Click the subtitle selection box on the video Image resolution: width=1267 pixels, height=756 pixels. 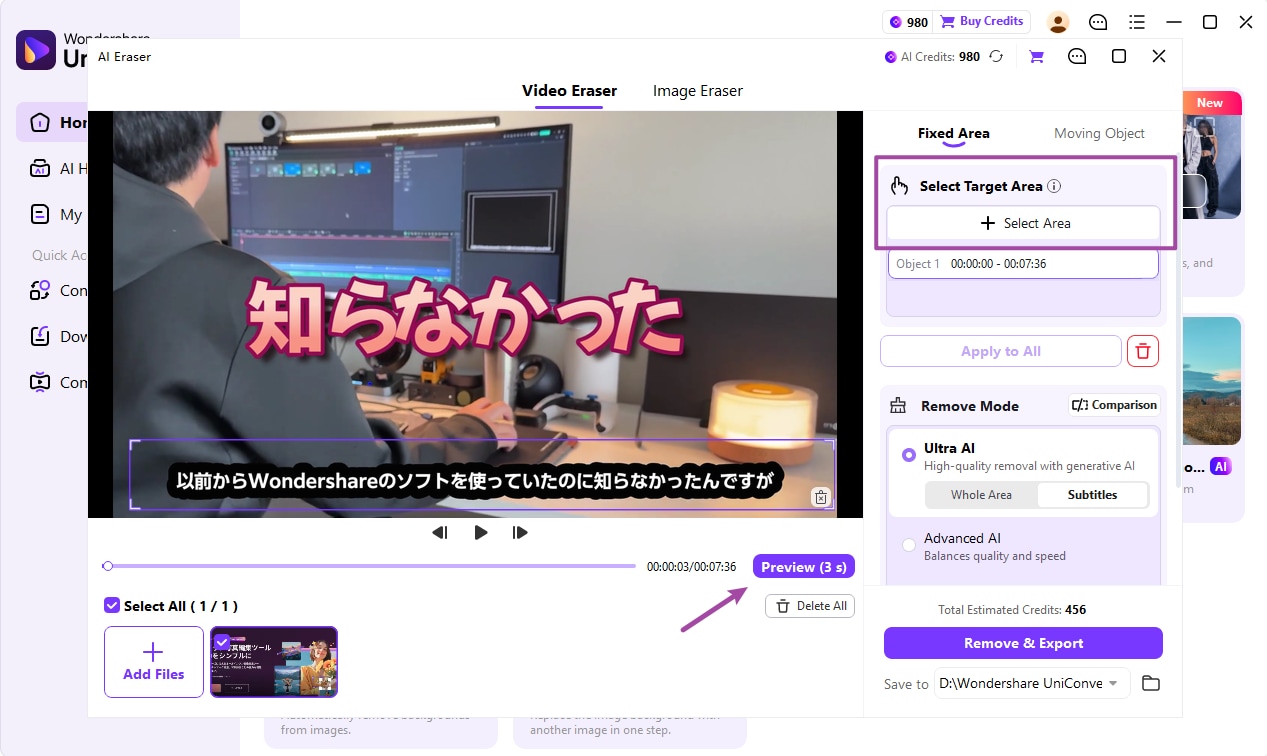coord(481,475)
